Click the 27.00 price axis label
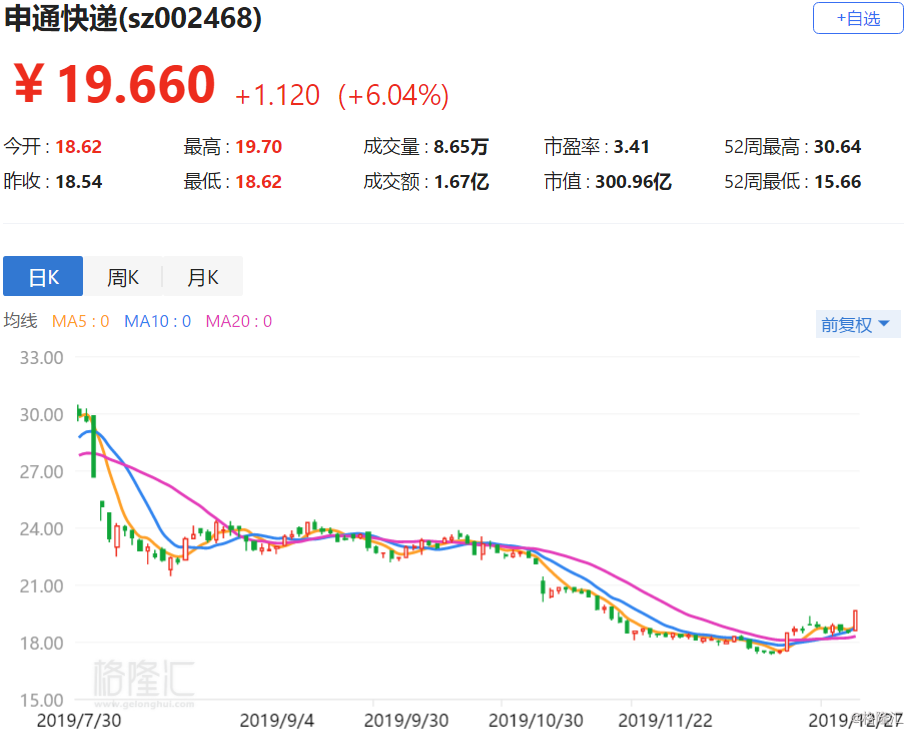Viewport: 911px width, 732px height. pos(41,472)
